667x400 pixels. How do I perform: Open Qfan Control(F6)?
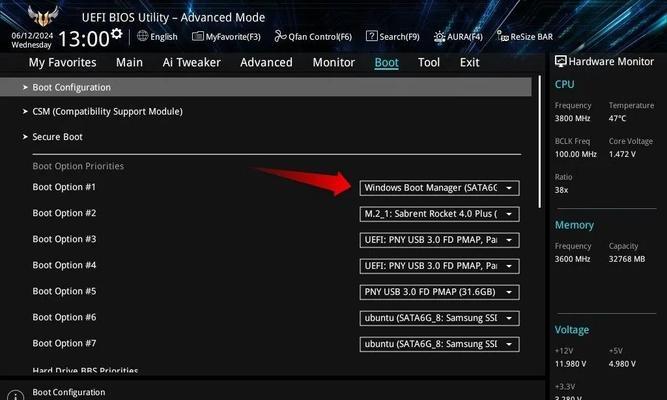[313, 37]
